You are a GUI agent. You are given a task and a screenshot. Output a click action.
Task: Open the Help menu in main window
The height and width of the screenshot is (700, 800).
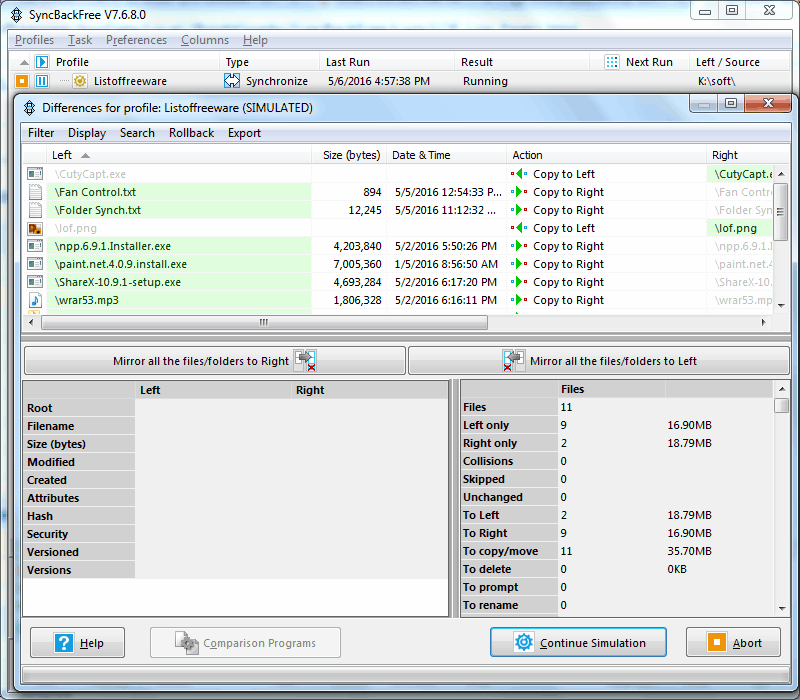255,40
